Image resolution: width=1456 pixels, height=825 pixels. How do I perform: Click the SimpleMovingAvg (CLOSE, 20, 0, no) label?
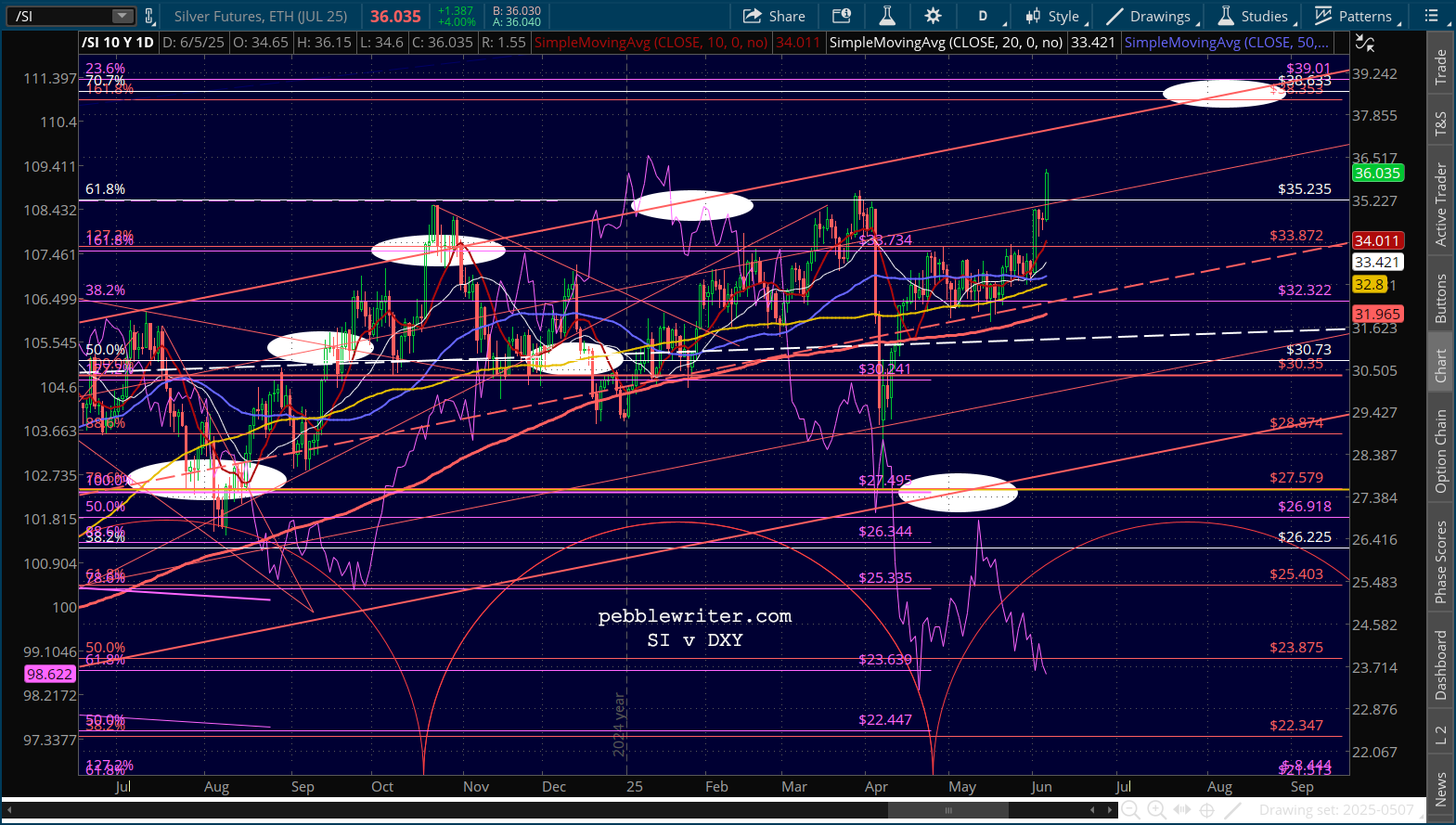946,43
